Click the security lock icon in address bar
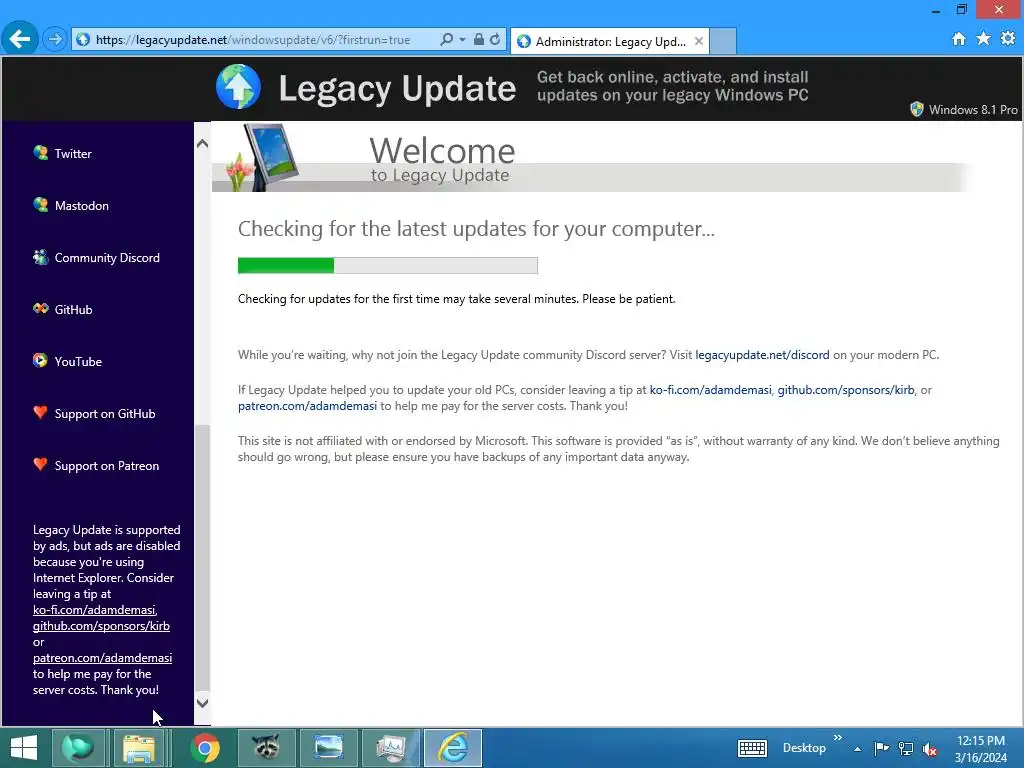 [479, 39]
